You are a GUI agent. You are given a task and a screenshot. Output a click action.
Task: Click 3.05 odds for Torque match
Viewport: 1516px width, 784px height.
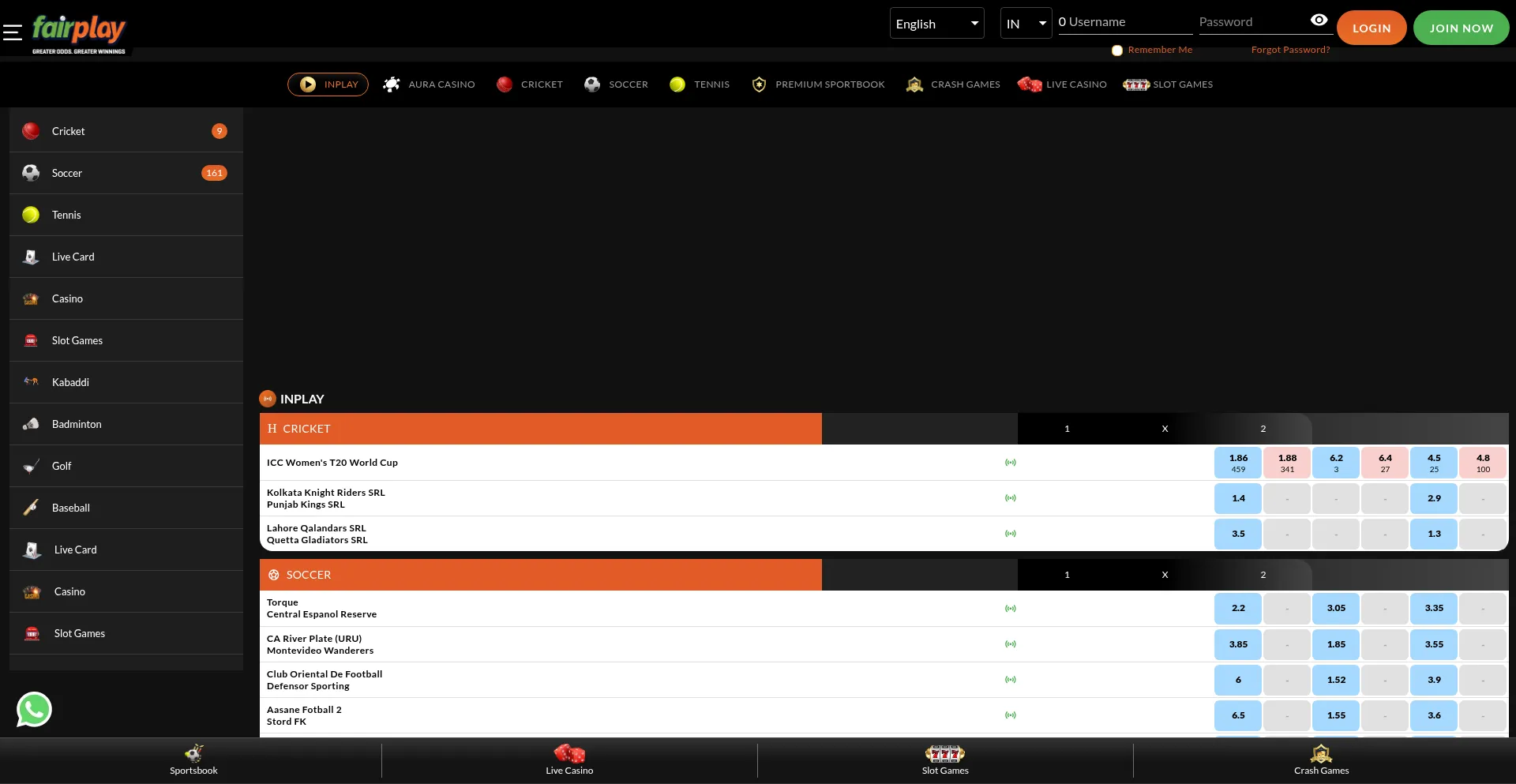[x=1336, y=609]
